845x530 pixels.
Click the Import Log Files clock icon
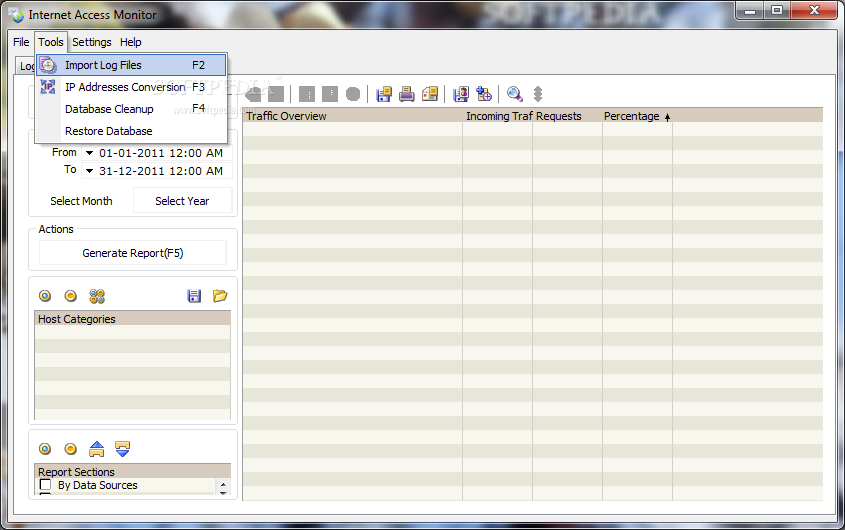[48, 65]
